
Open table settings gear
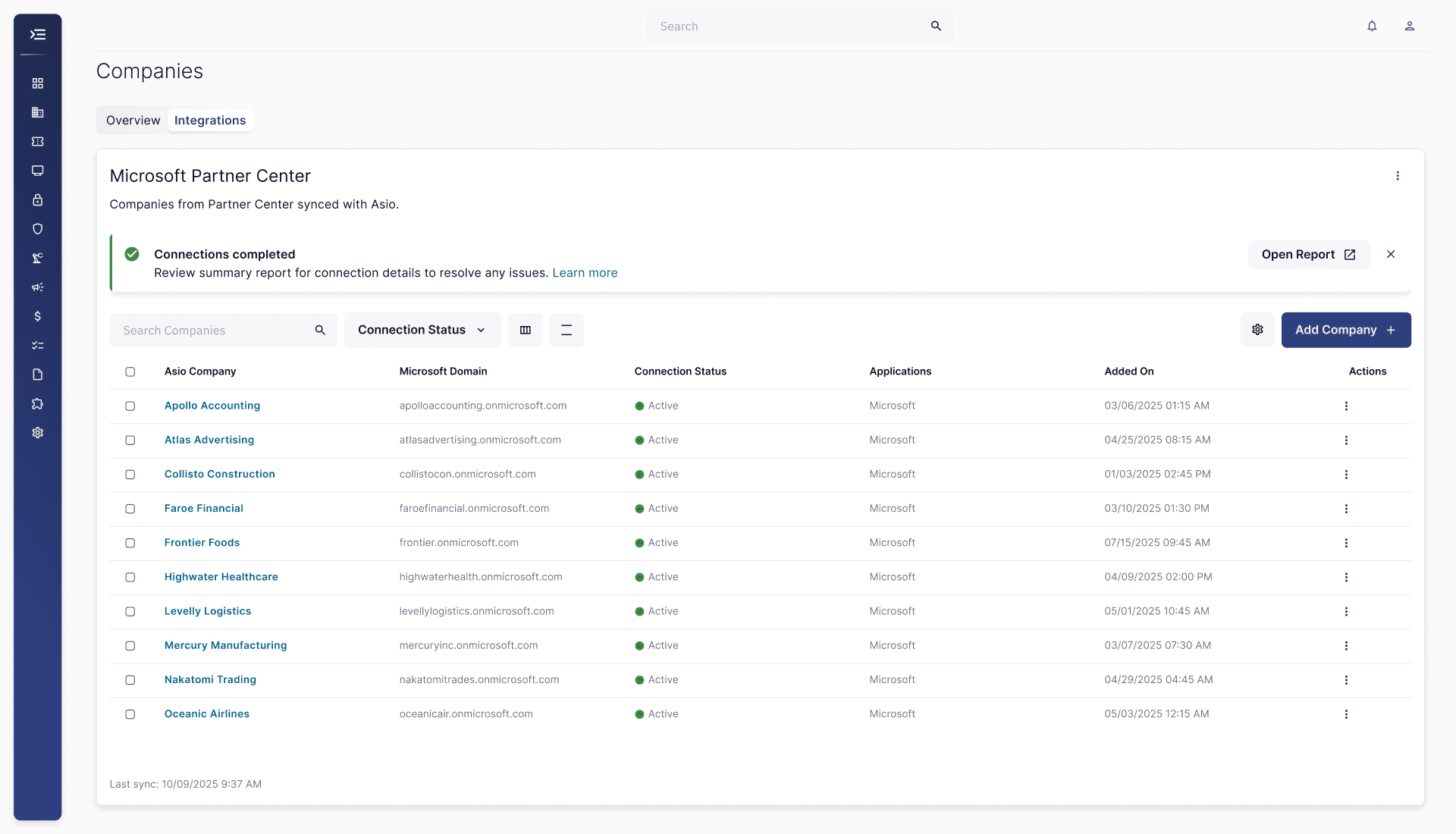tap(1257, 330)
